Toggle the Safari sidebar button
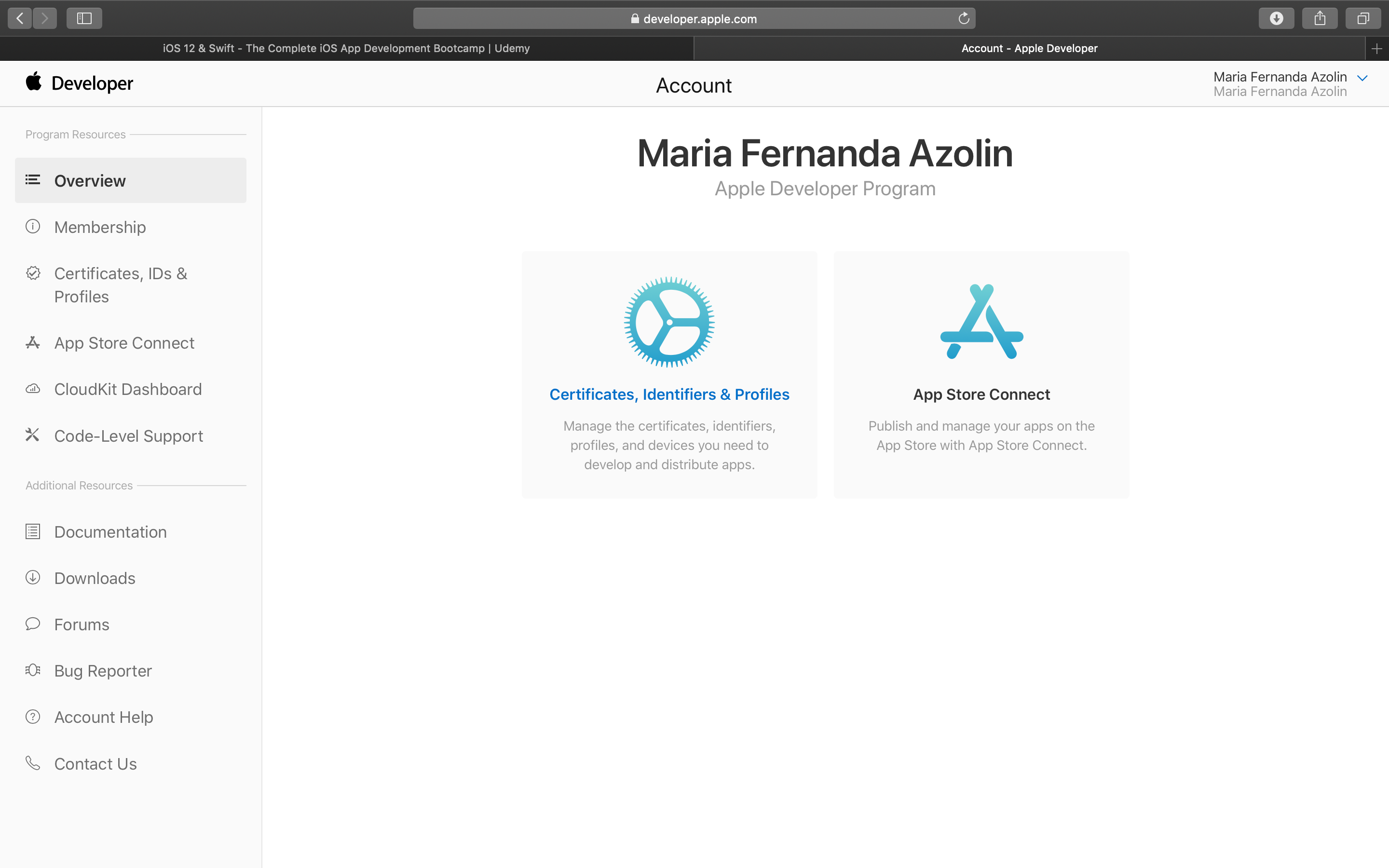This screenshot has width=1389, height=868. click(x=84, y=18)
